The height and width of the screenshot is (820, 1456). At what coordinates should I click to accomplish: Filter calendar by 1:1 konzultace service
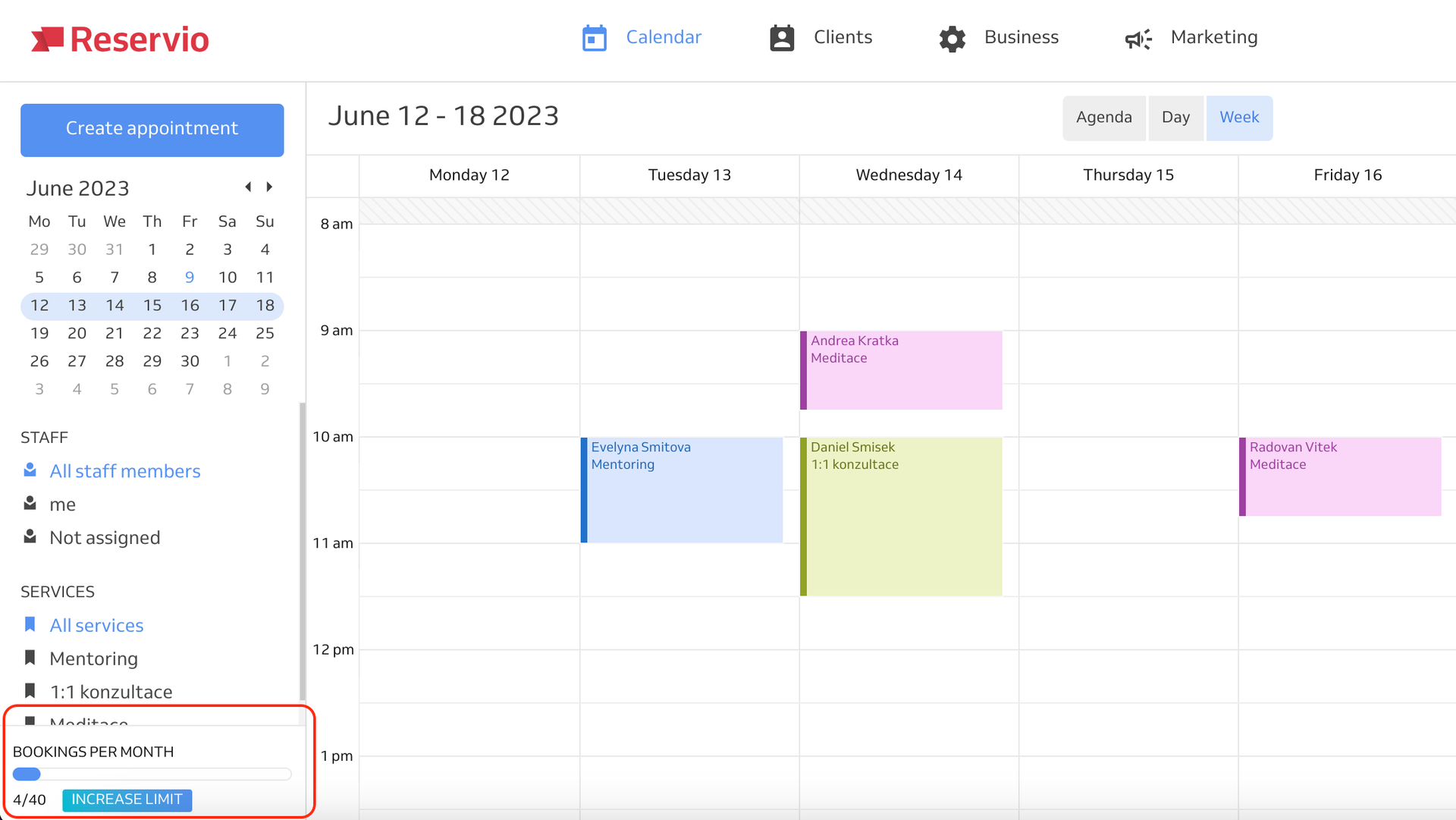pyautogui.click(x=111, y=691)
